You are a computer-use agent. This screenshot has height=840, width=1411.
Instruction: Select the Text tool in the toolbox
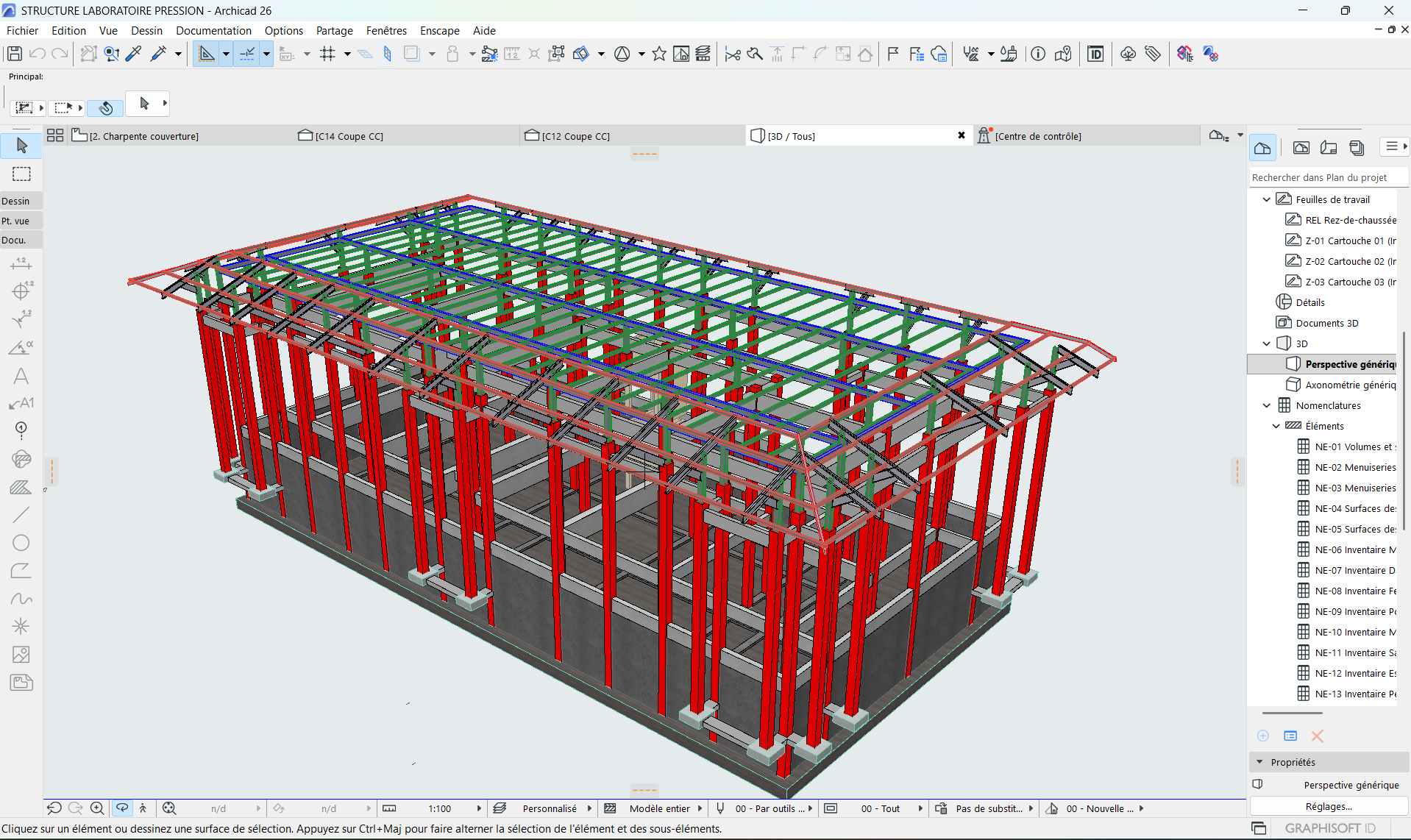coord(21,377)
